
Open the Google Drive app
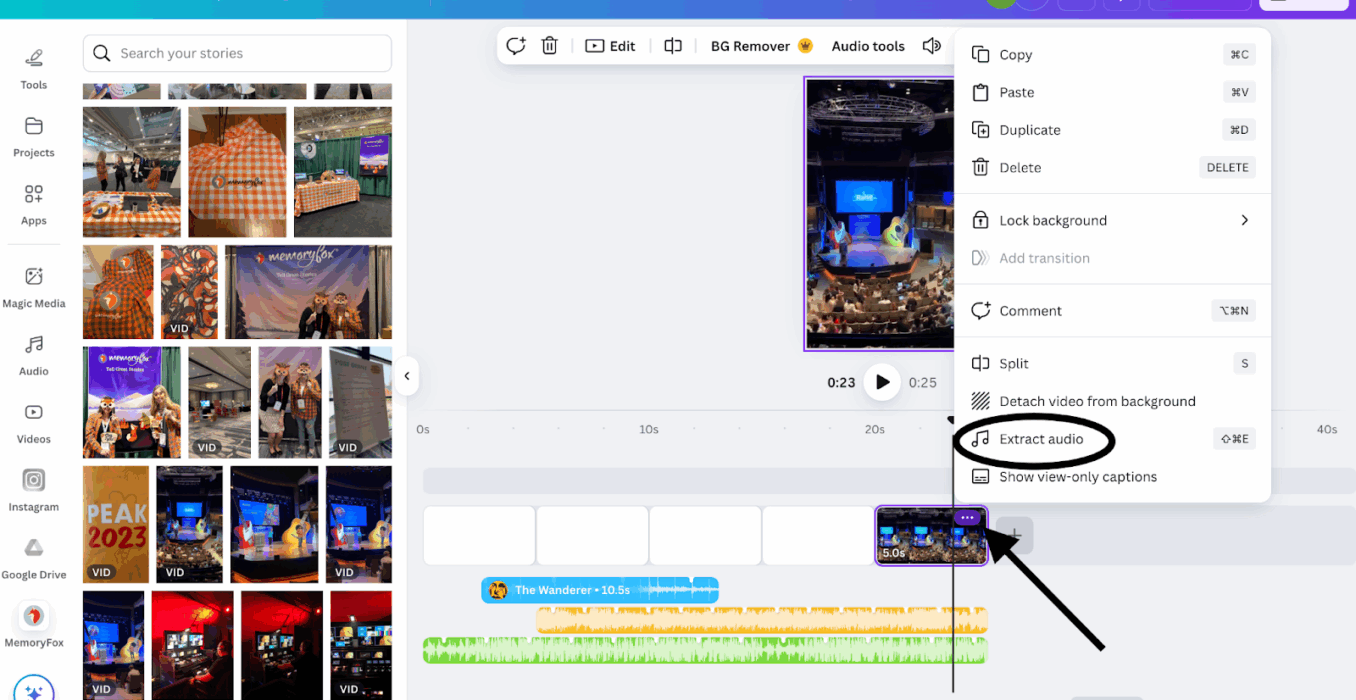pos(34,557)
